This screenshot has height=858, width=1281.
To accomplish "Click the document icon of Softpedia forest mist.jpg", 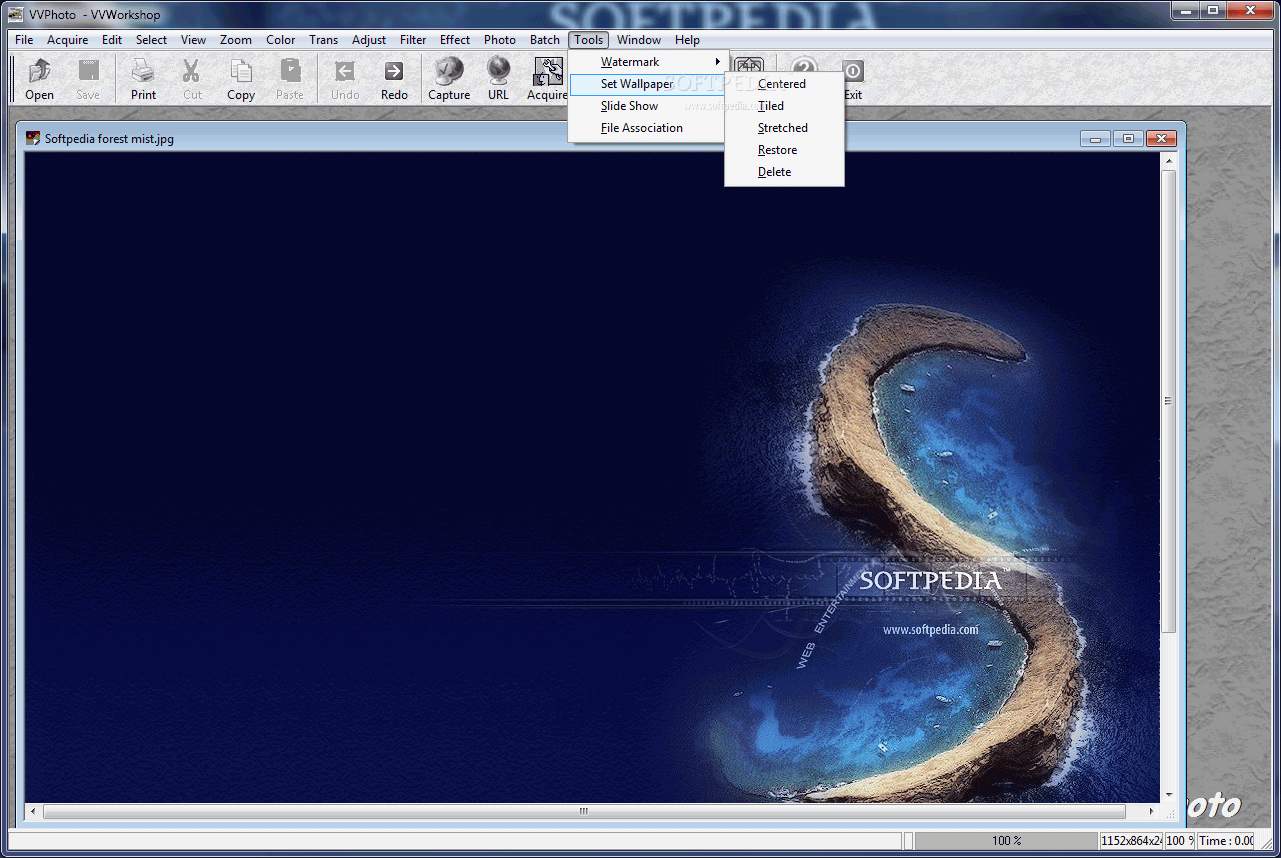I will click(33, 138).
